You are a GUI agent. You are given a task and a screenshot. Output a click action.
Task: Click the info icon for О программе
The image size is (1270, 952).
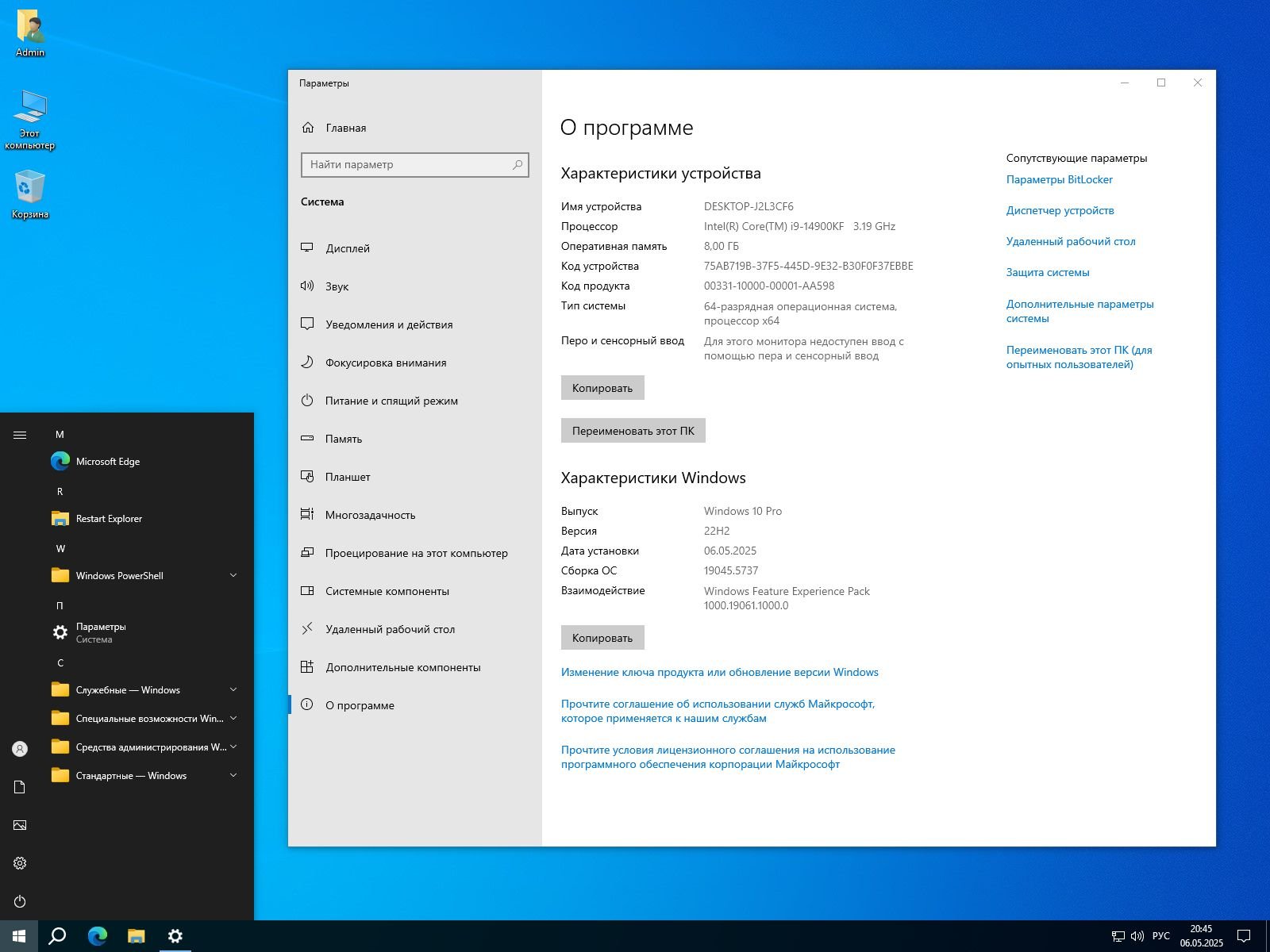tap(307, 704)
